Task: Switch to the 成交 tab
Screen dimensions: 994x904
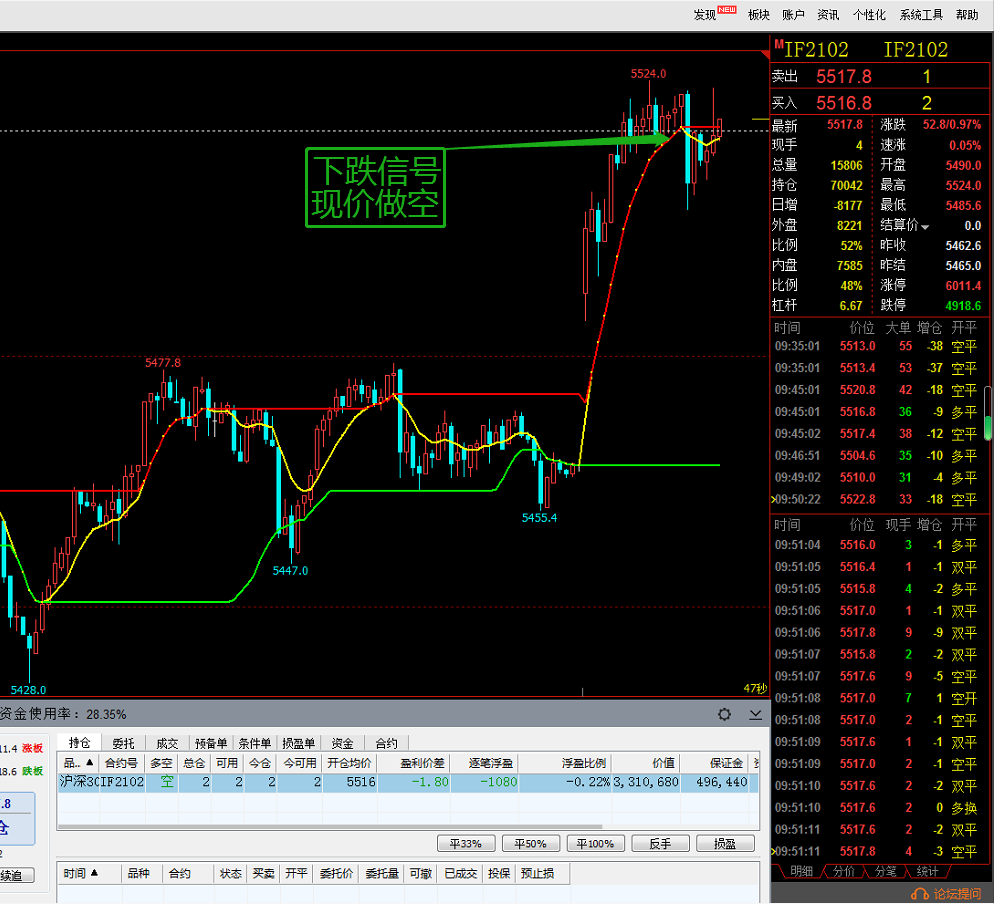Action: point(167,743)
